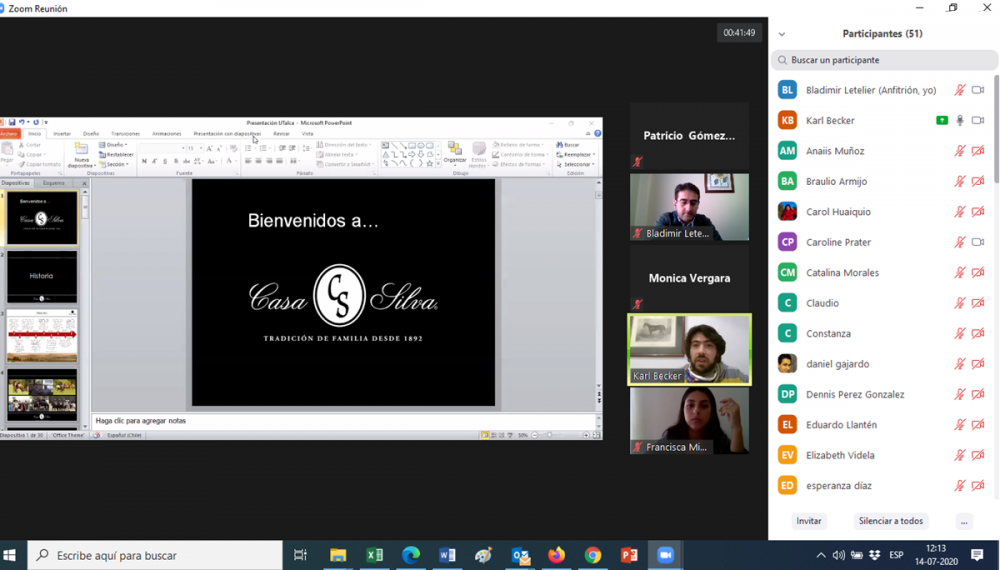Collapse the Participantes panel chevron
Viewport: 1000px width, 570px height.
782,34
